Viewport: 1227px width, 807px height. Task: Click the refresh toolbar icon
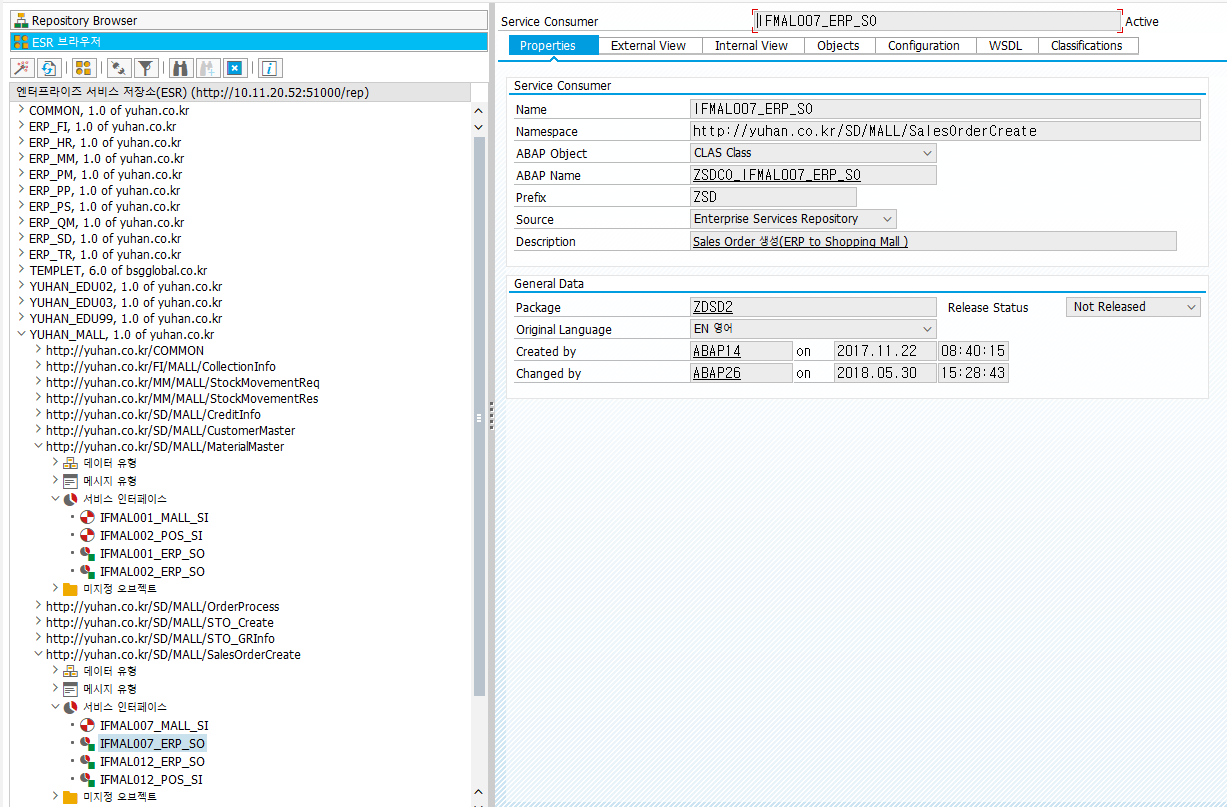point(48,68)
